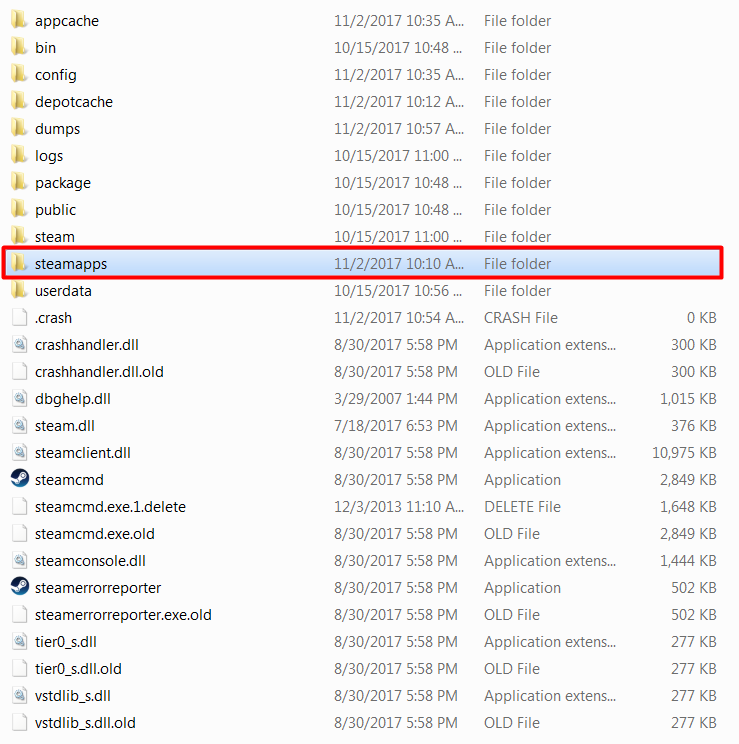Select the steamcmd.exe.old file name
The width and height of the screenshot is (739, 744).
click(94, 534)
